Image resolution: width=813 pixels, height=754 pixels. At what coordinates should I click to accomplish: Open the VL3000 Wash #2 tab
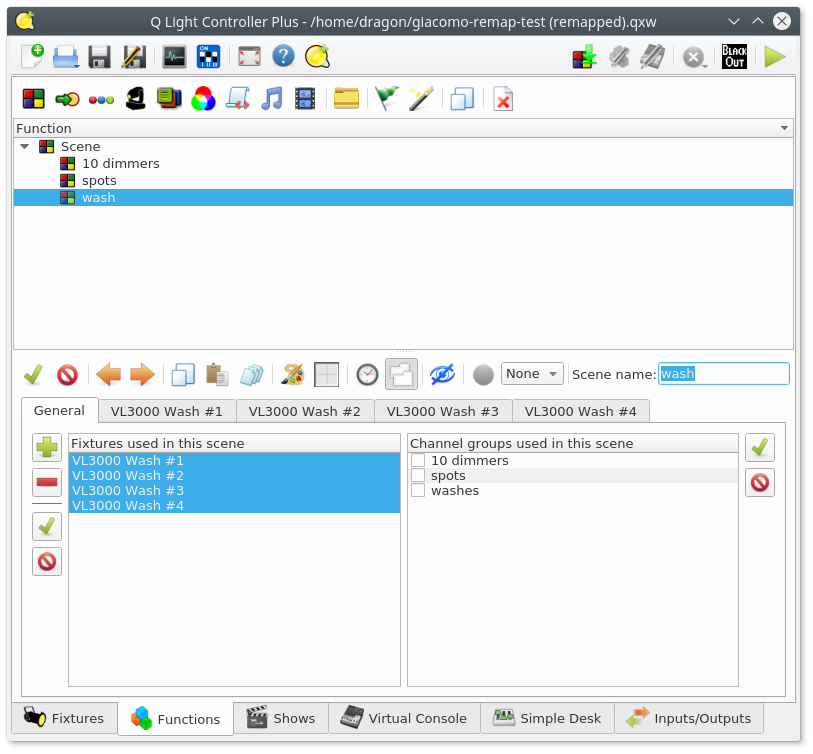pos(304,412)
